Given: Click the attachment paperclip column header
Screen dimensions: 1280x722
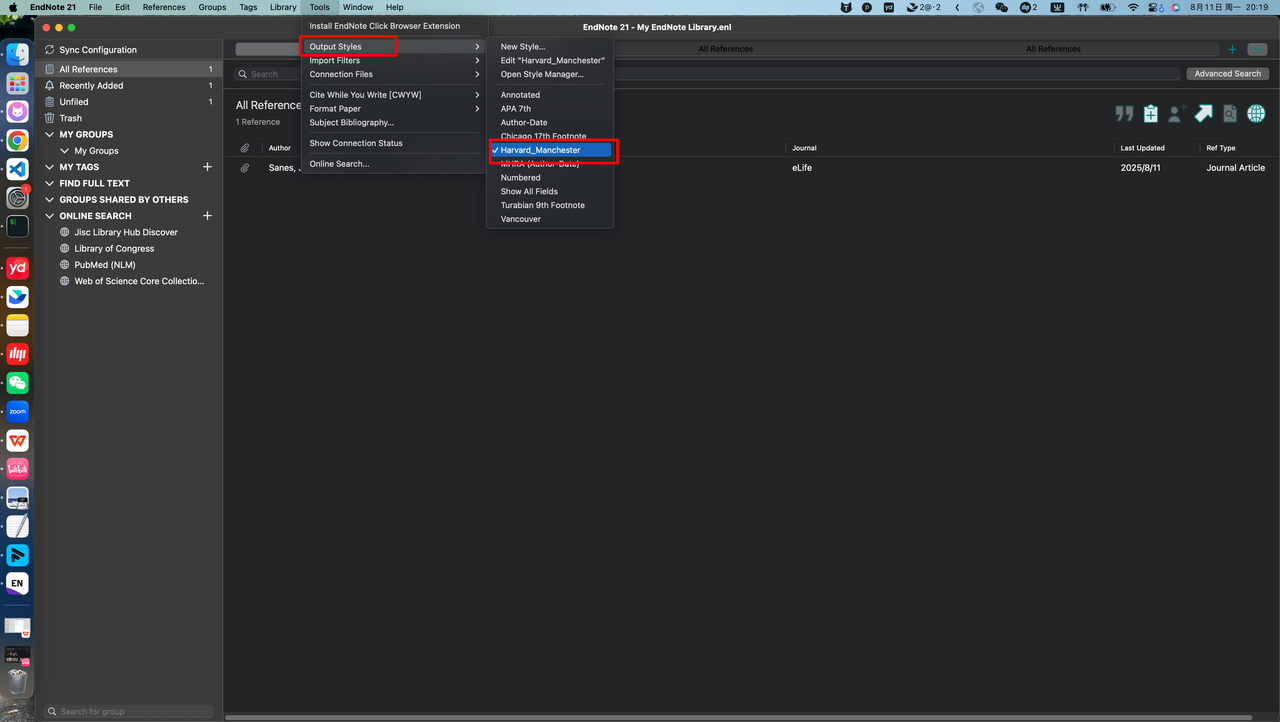Looking at the screenshot, I should click(x=245, y=148).
